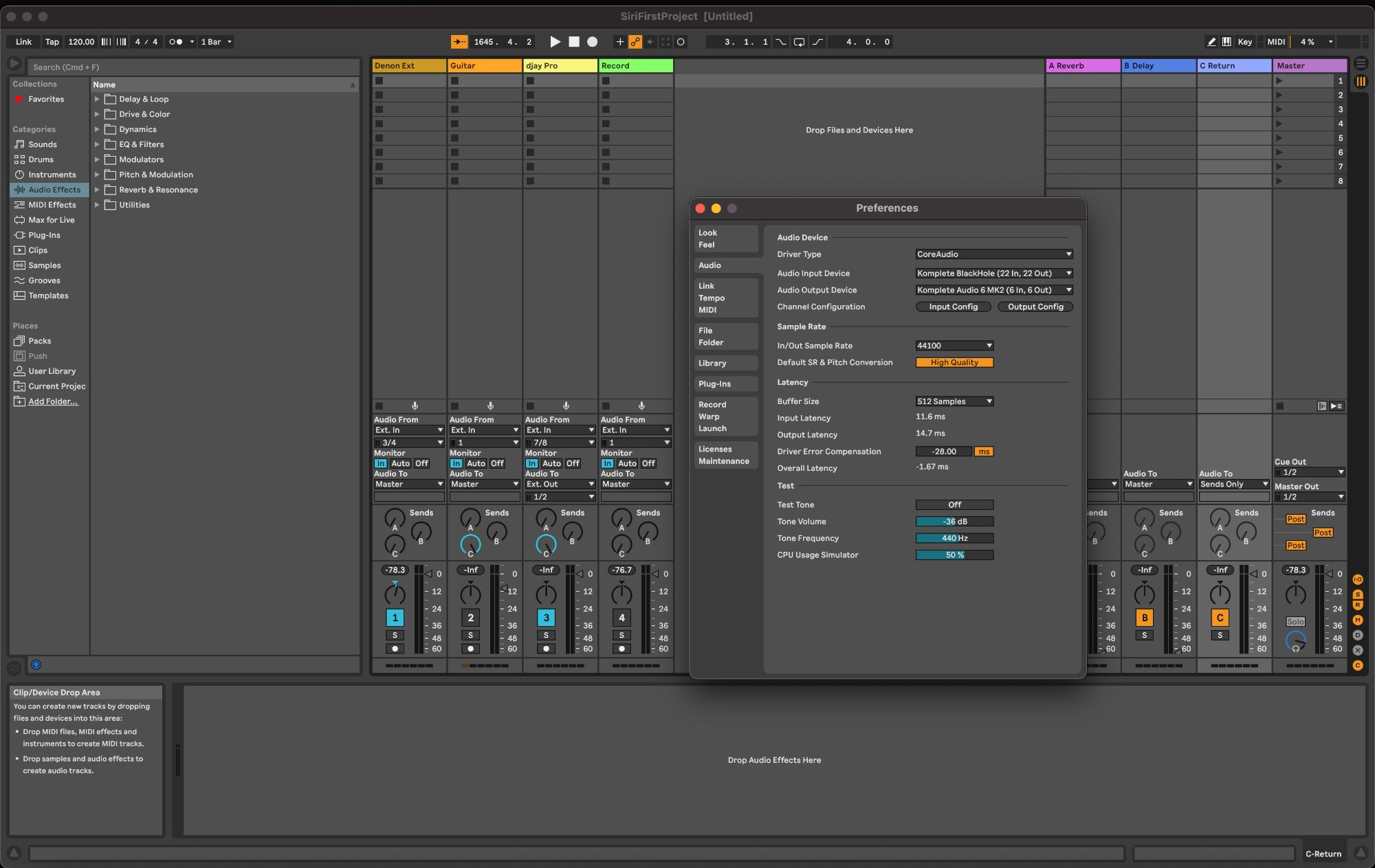Viewport: 1375px width, 868px height.
Task: Open the Audio Input Device dropdown
Action: [x=993, y=274]
